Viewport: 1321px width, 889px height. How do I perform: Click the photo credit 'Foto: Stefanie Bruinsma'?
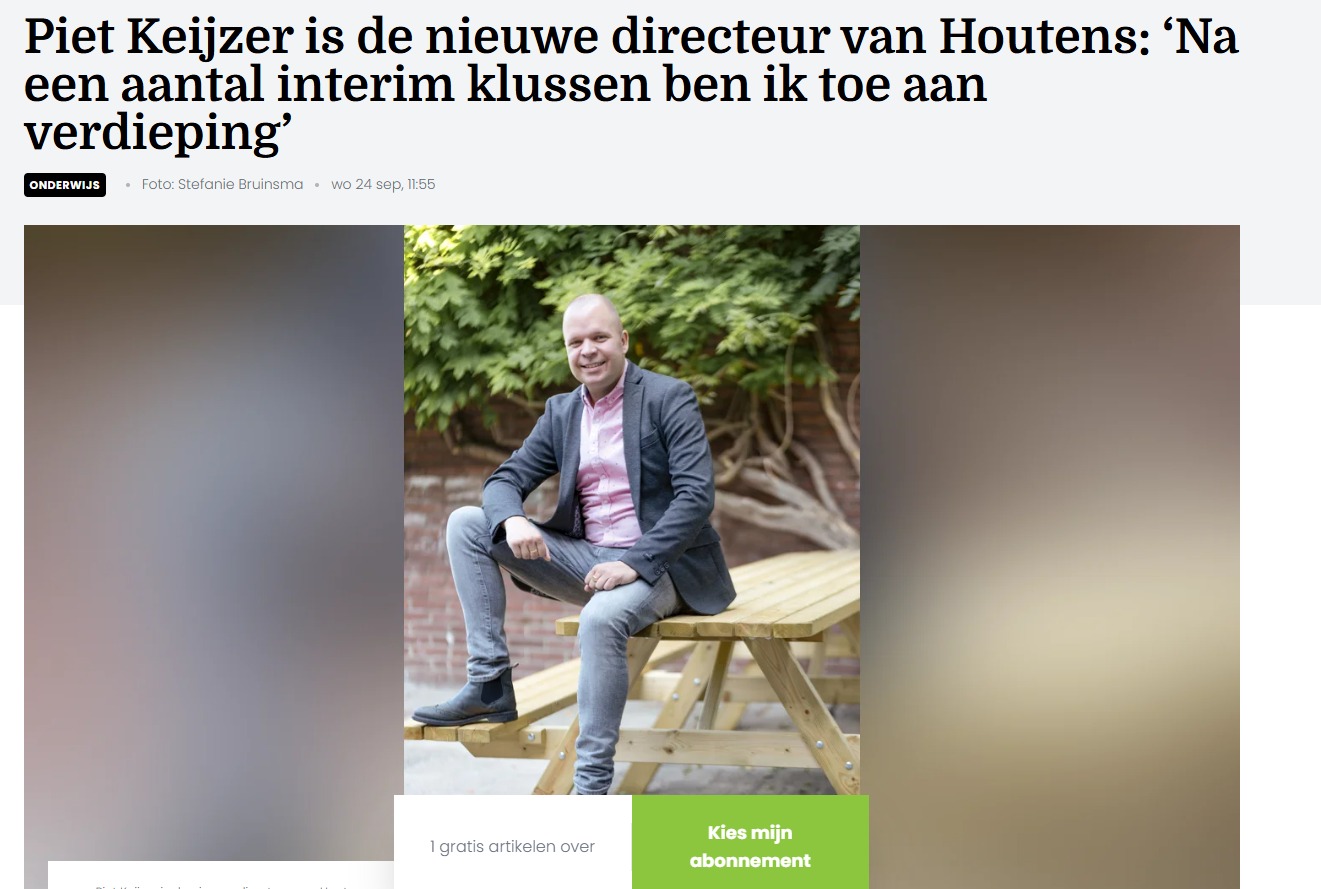pyautogui.click(x=222, y=185)
